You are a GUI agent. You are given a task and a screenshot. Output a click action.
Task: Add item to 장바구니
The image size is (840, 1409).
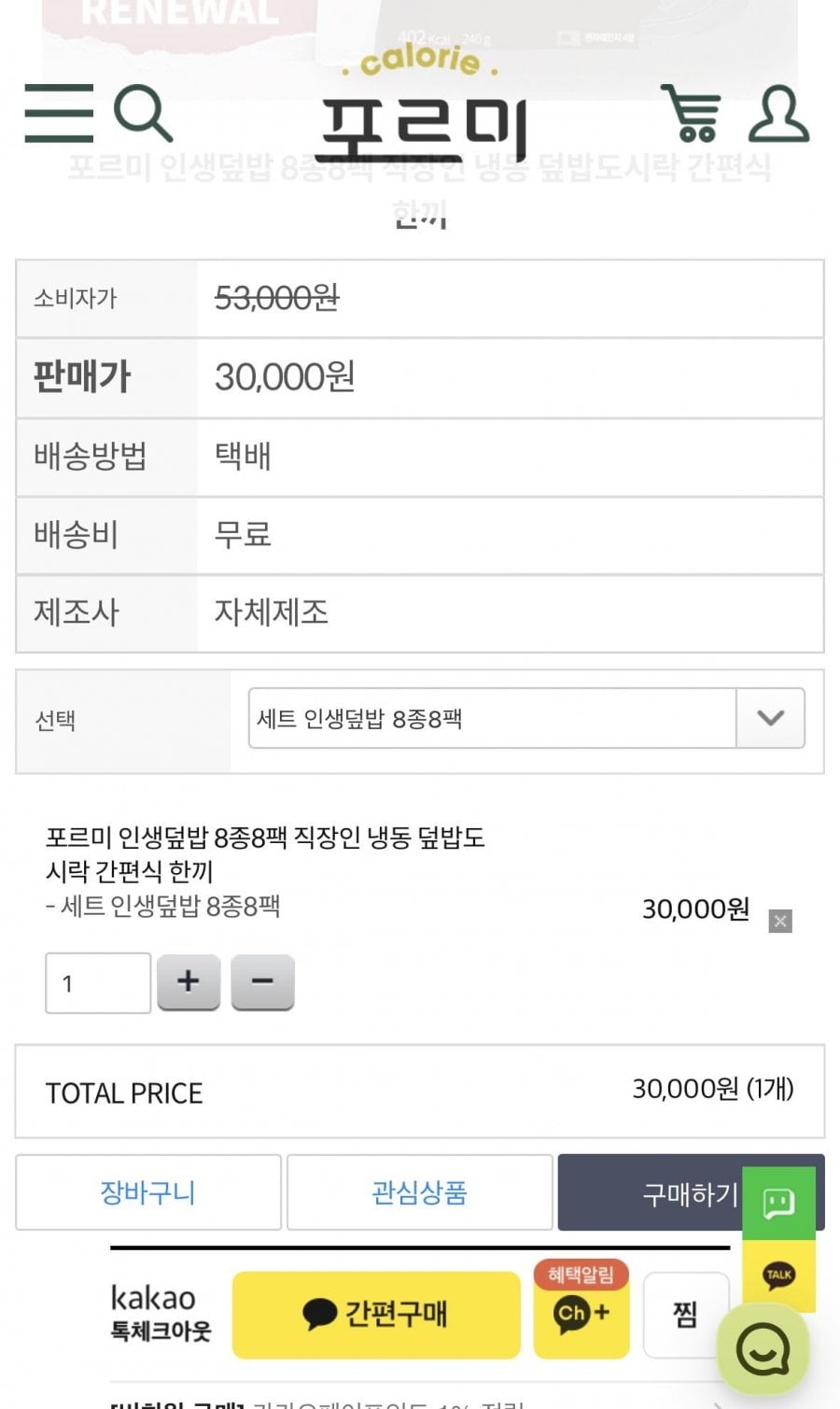tap(148, 1192)
